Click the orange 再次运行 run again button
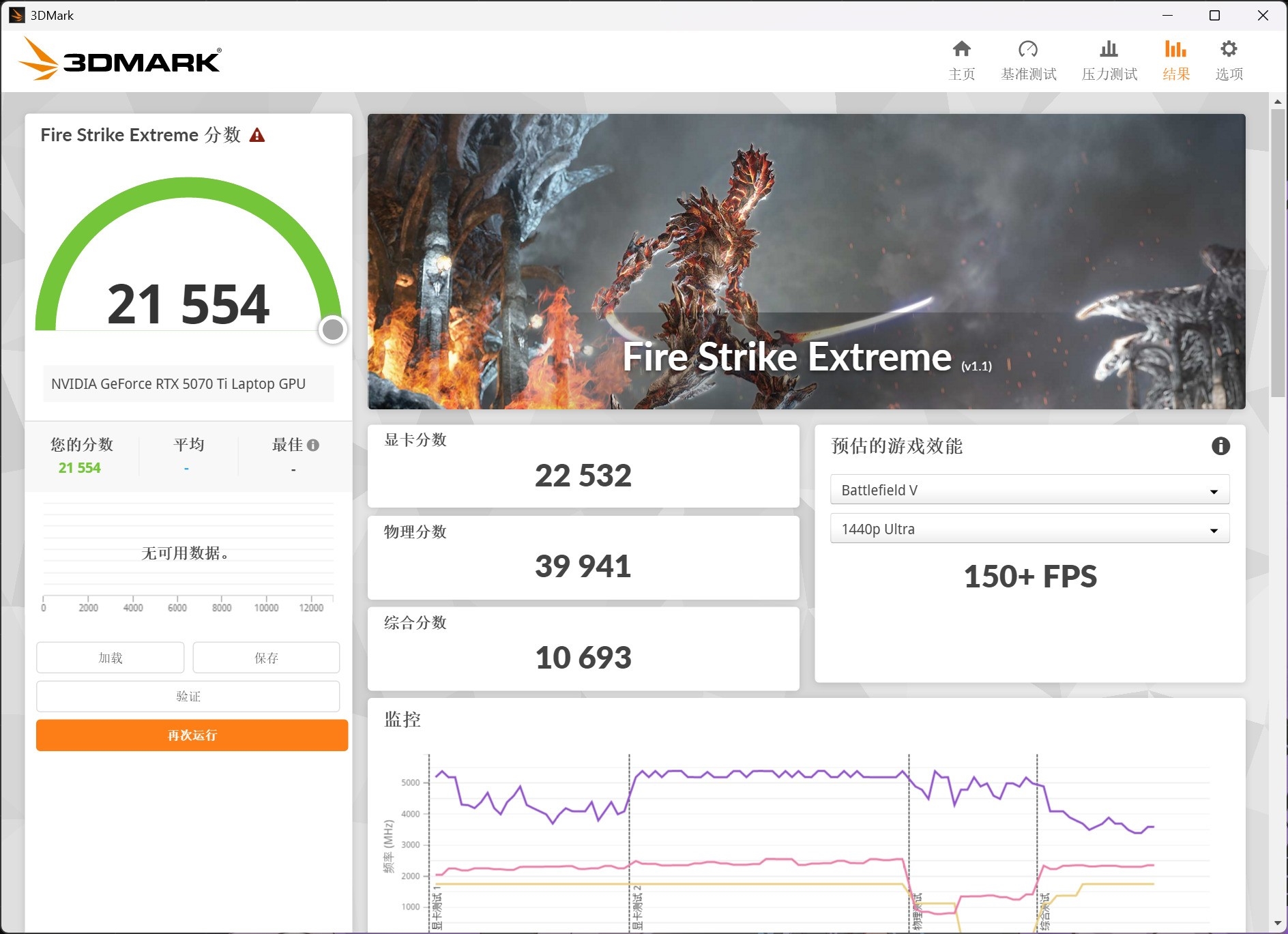This screenshot has width=1288, height=934. (192, 735)
